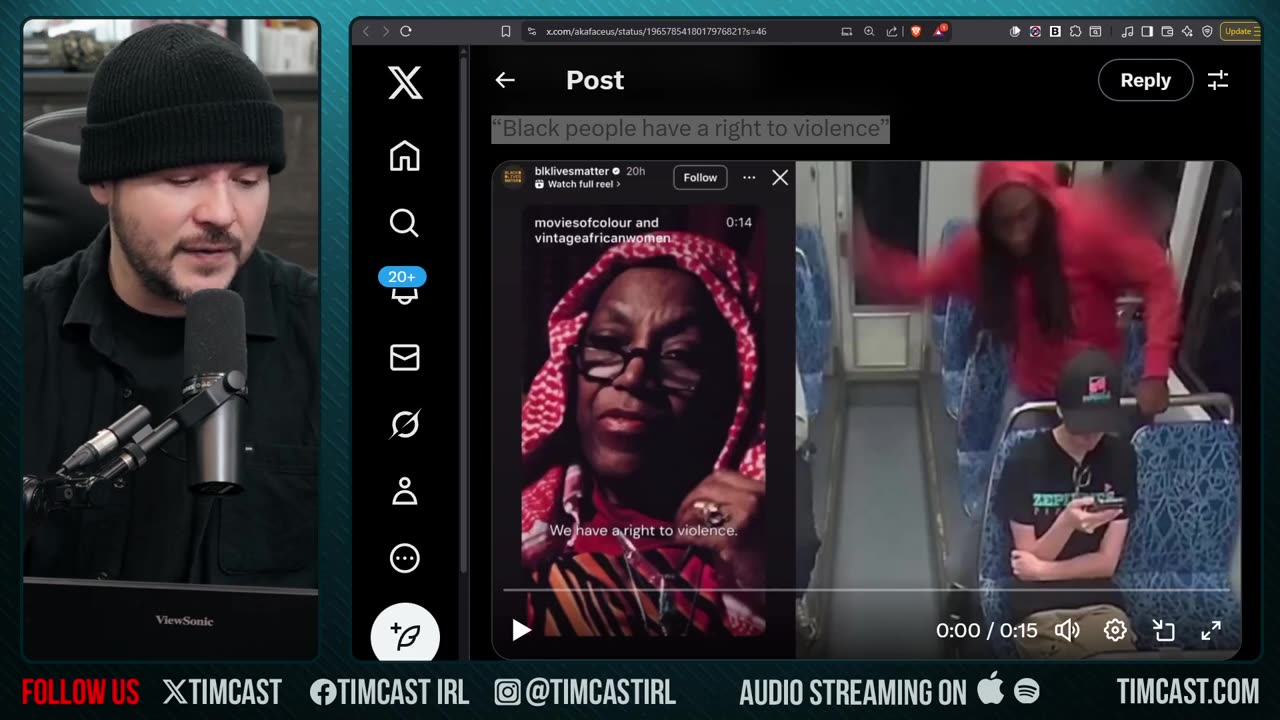Open video settings gear

(1115, 630)
